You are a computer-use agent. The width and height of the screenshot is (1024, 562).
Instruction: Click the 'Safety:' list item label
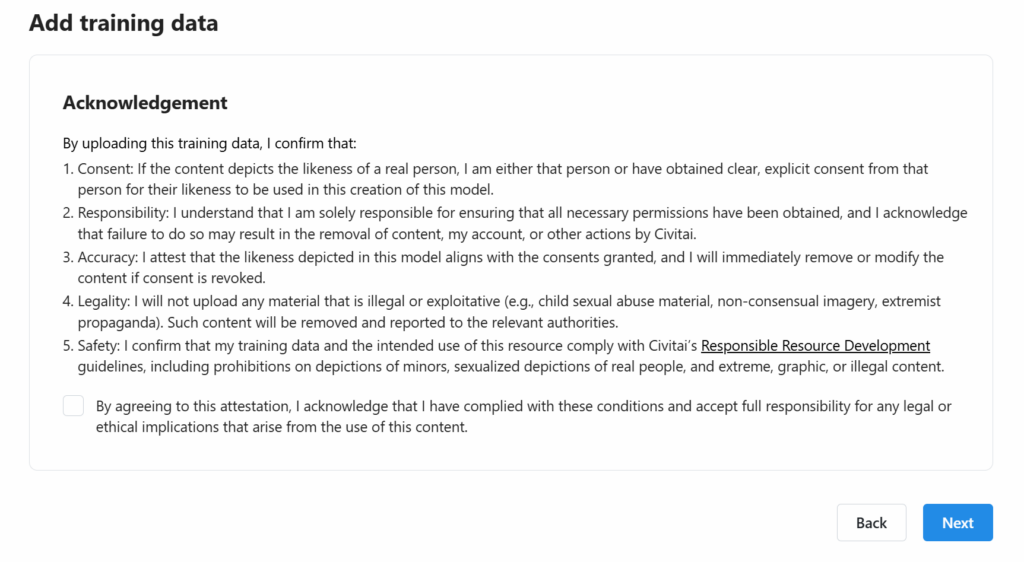(99, 345)
